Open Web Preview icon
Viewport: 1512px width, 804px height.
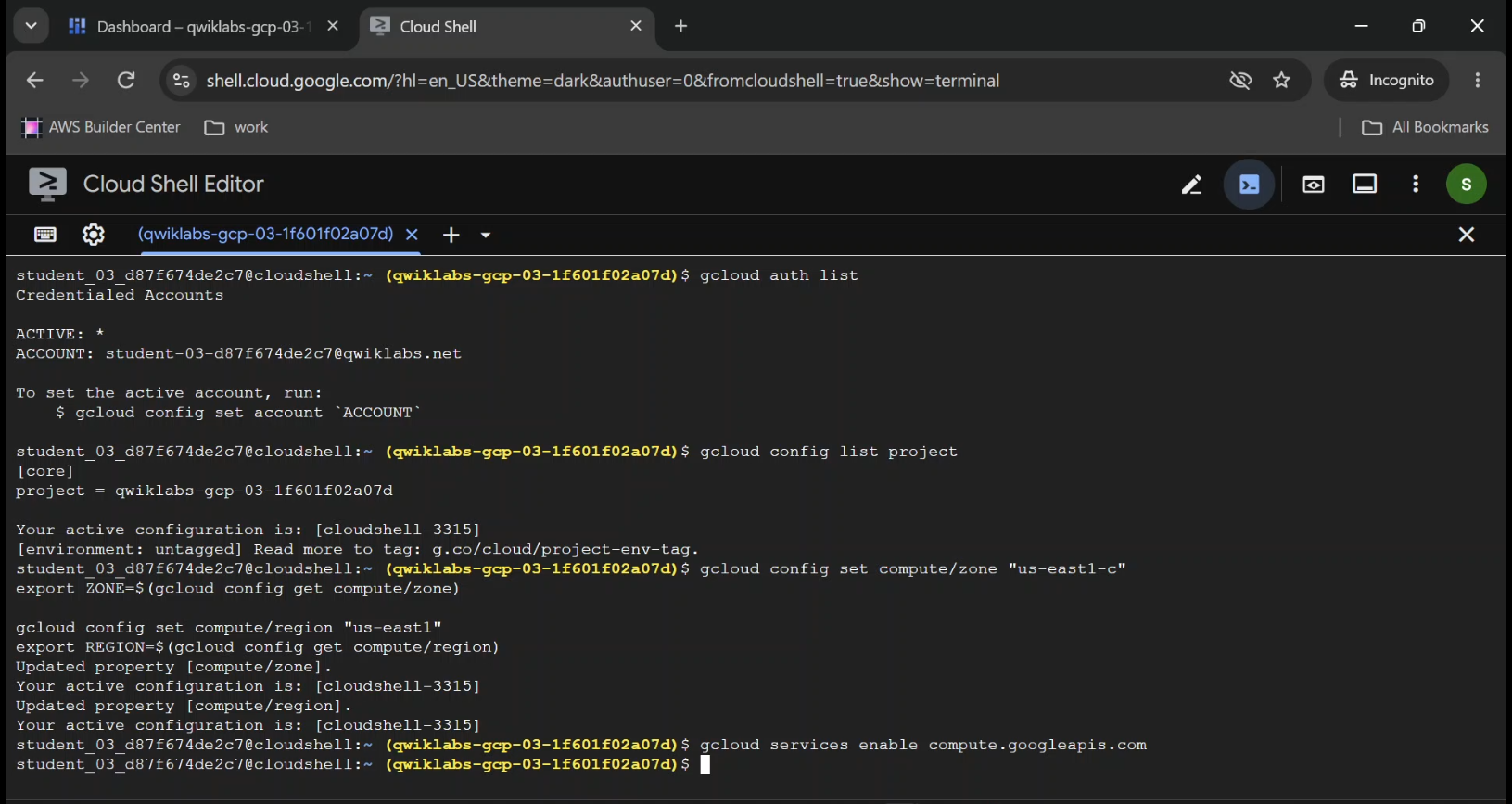(1314, 185)
